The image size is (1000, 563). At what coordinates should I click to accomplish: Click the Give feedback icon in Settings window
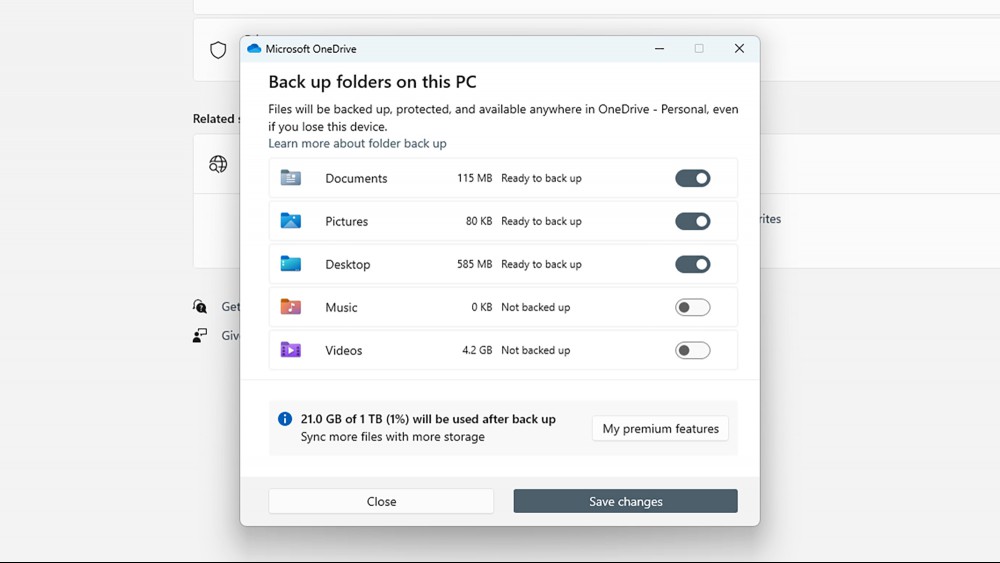pyautogui.click(x=200, y=335)
